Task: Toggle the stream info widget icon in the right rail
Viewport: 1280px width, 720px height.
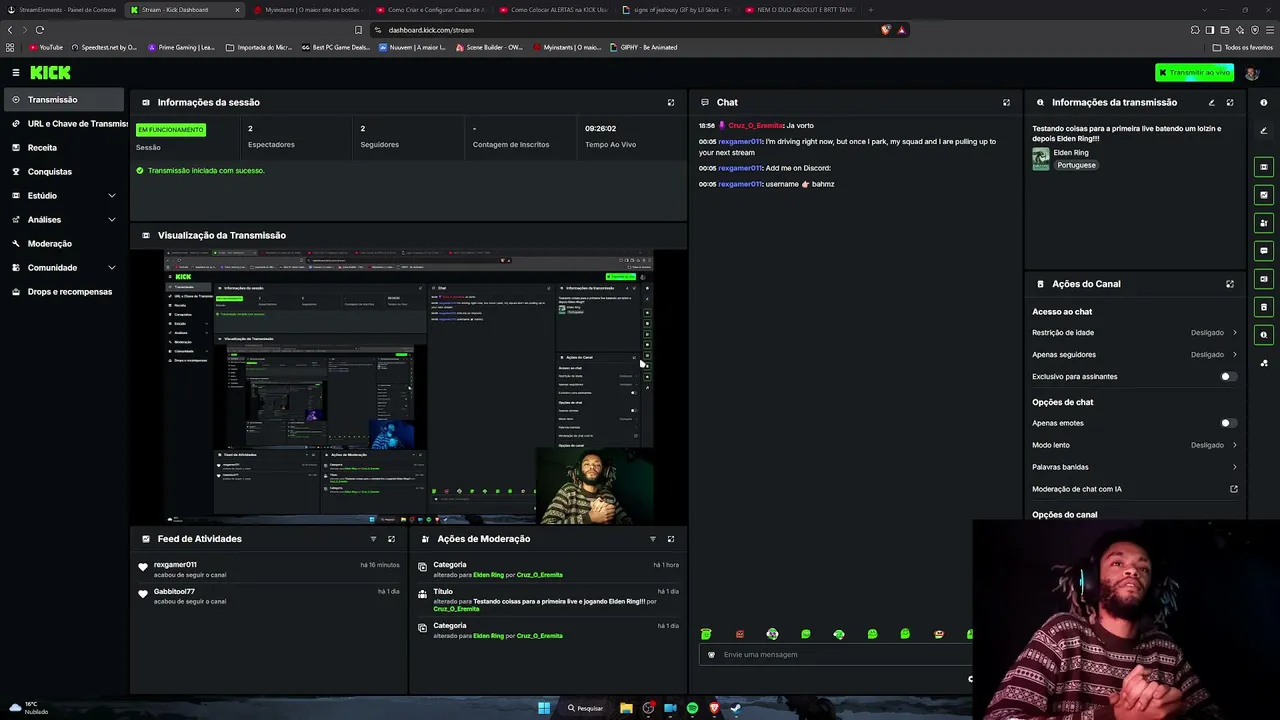Action: pyautogui.click(x=1264, y=335)
